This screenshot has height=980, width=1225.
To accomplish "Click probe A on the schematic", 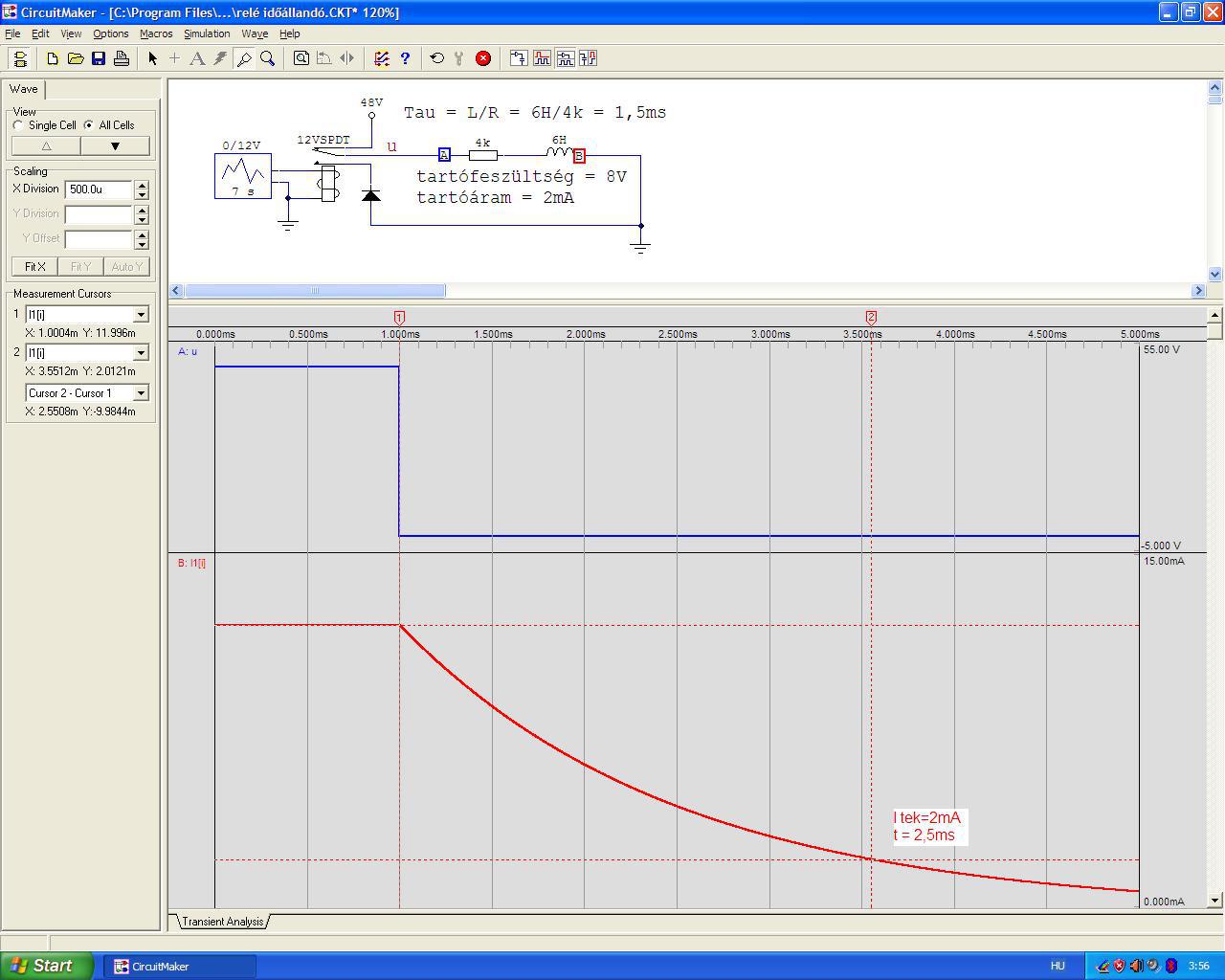I will tap(444, 155).
